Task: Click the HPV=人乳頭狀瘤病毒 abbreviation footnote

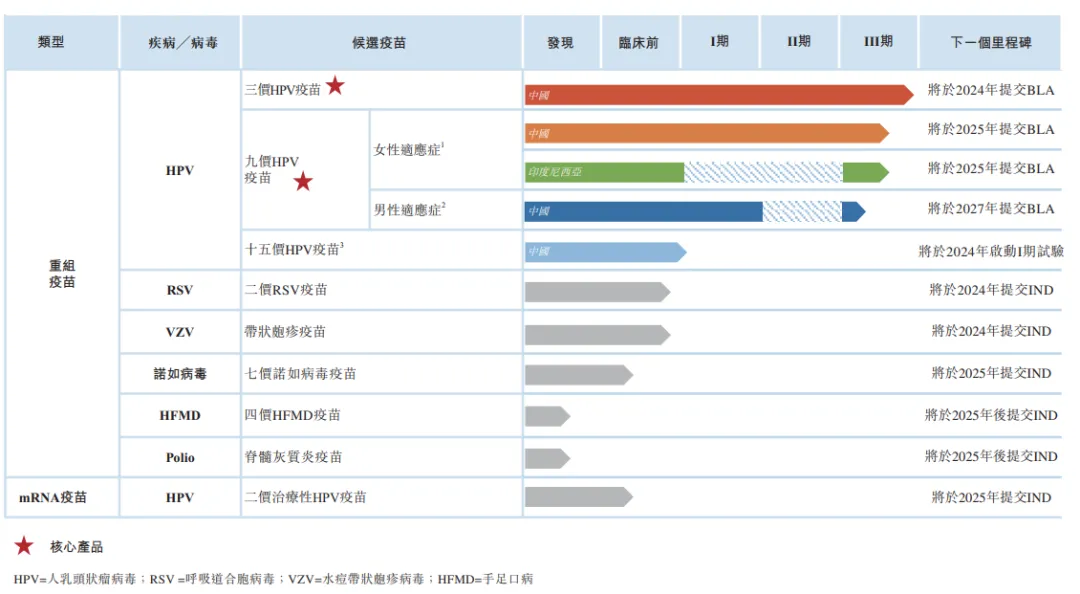Action: click(x=74, y=579)
